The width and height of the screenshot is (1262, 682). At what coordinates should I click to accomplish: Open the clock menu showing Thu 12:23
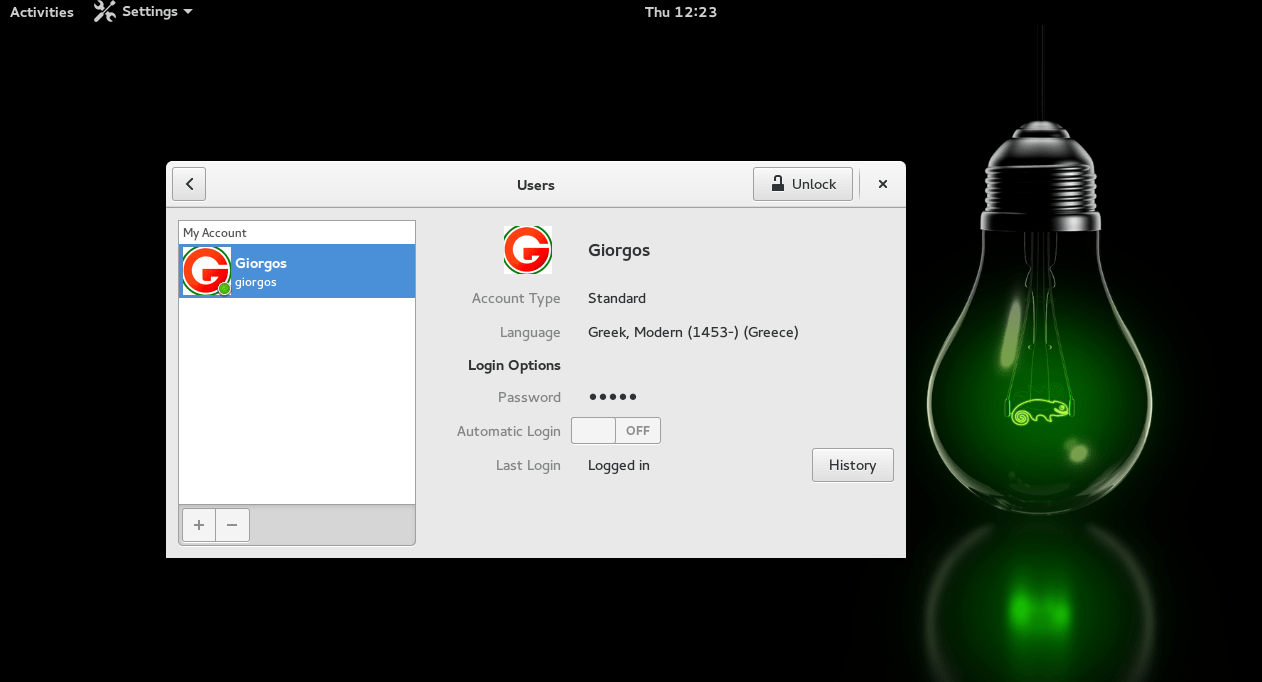680,12
